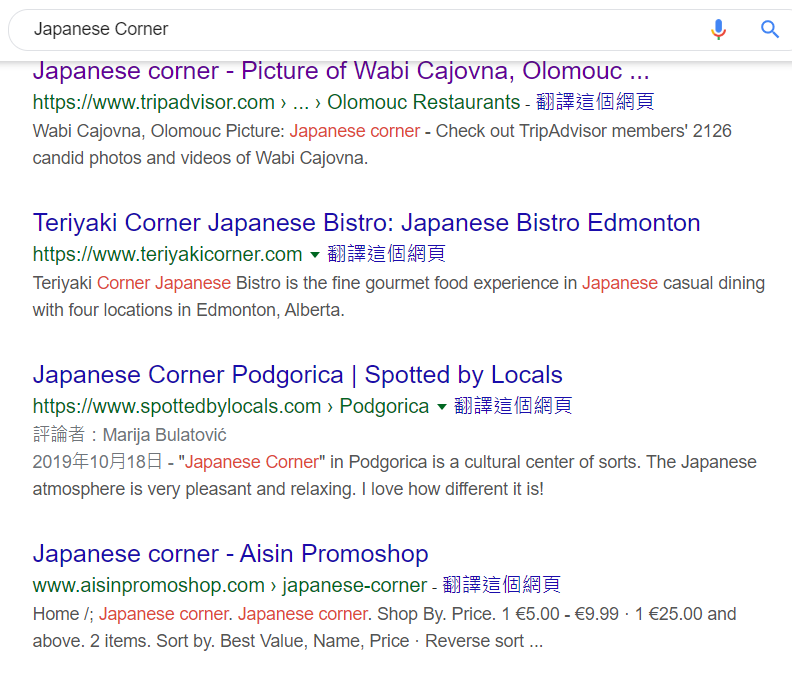The width and height of the screenshot is (792, 678).
Task: Click the www.aisinpromoshop.com URL text
Action: coord(148,585)
